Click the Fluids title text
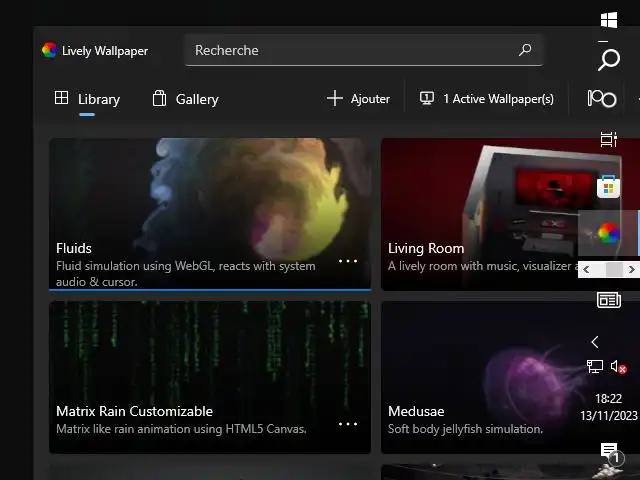The height and width of the screenshot is (480, 640). [74, 248]
